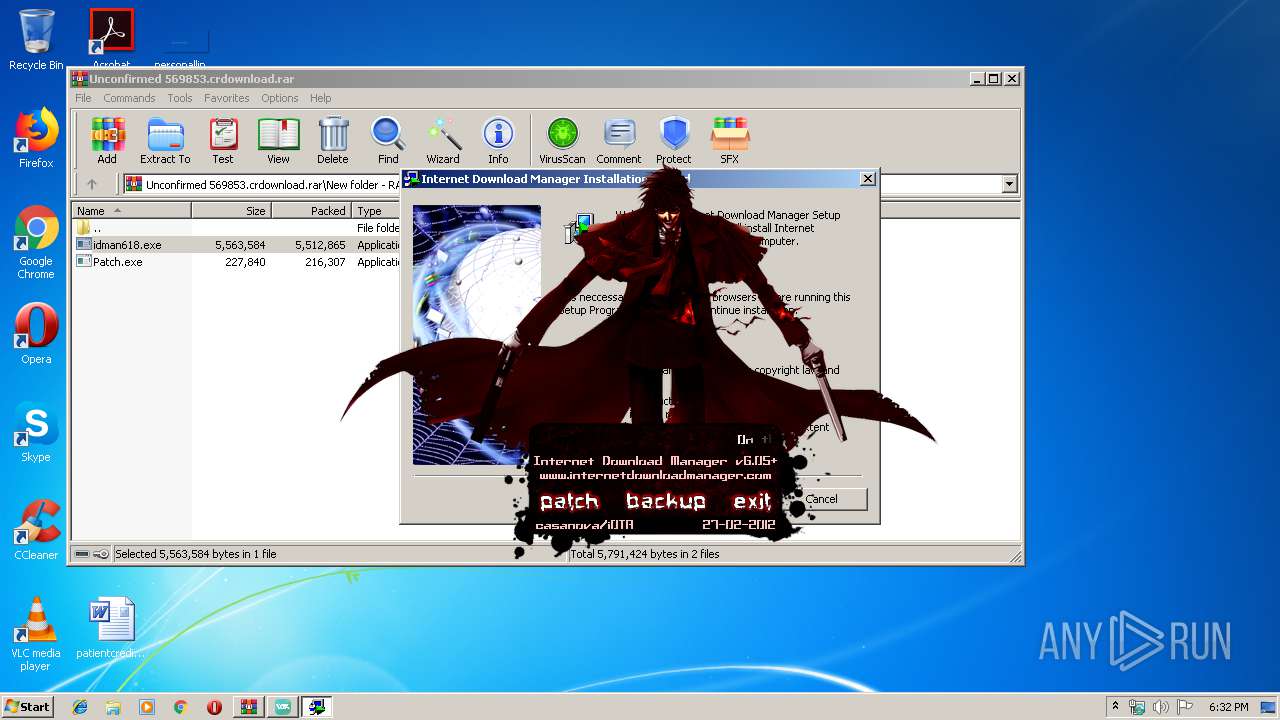The image size is (1280, 720).
Task: Click the Action Center flag tray icon
Action: pos(1185,707)
